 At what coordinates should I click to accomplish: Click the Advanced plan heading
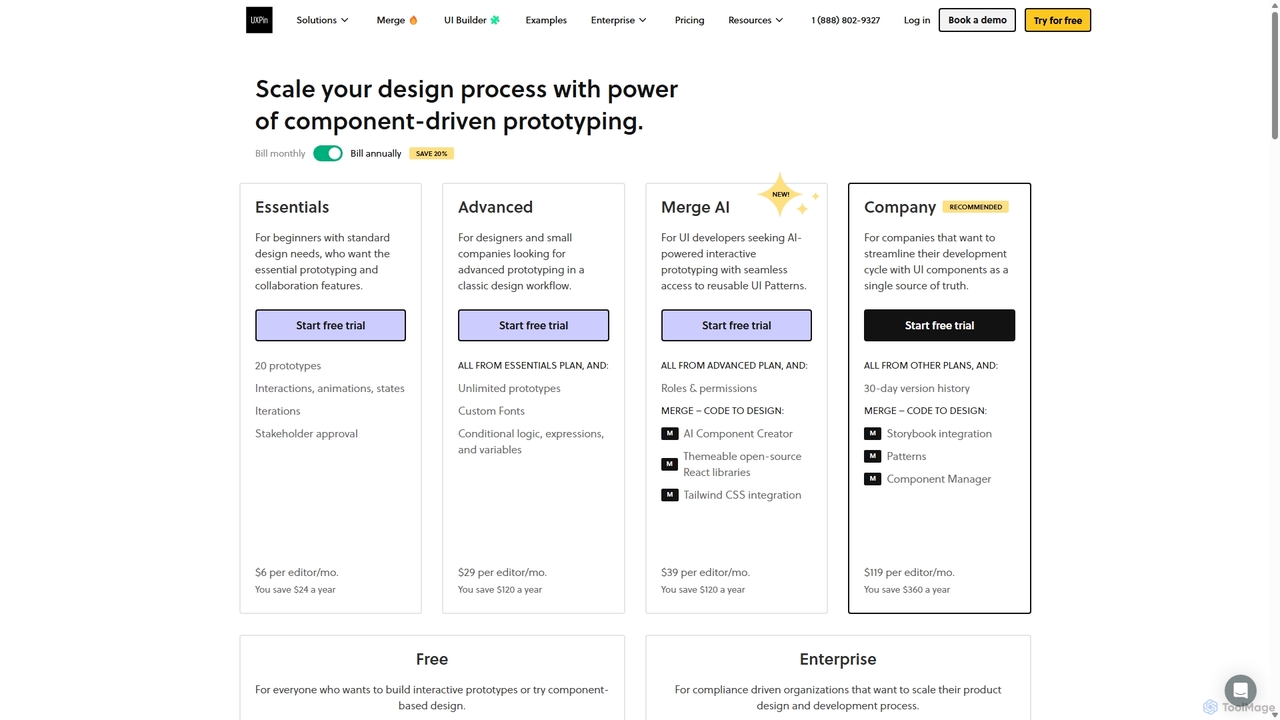tap(495, 207)
